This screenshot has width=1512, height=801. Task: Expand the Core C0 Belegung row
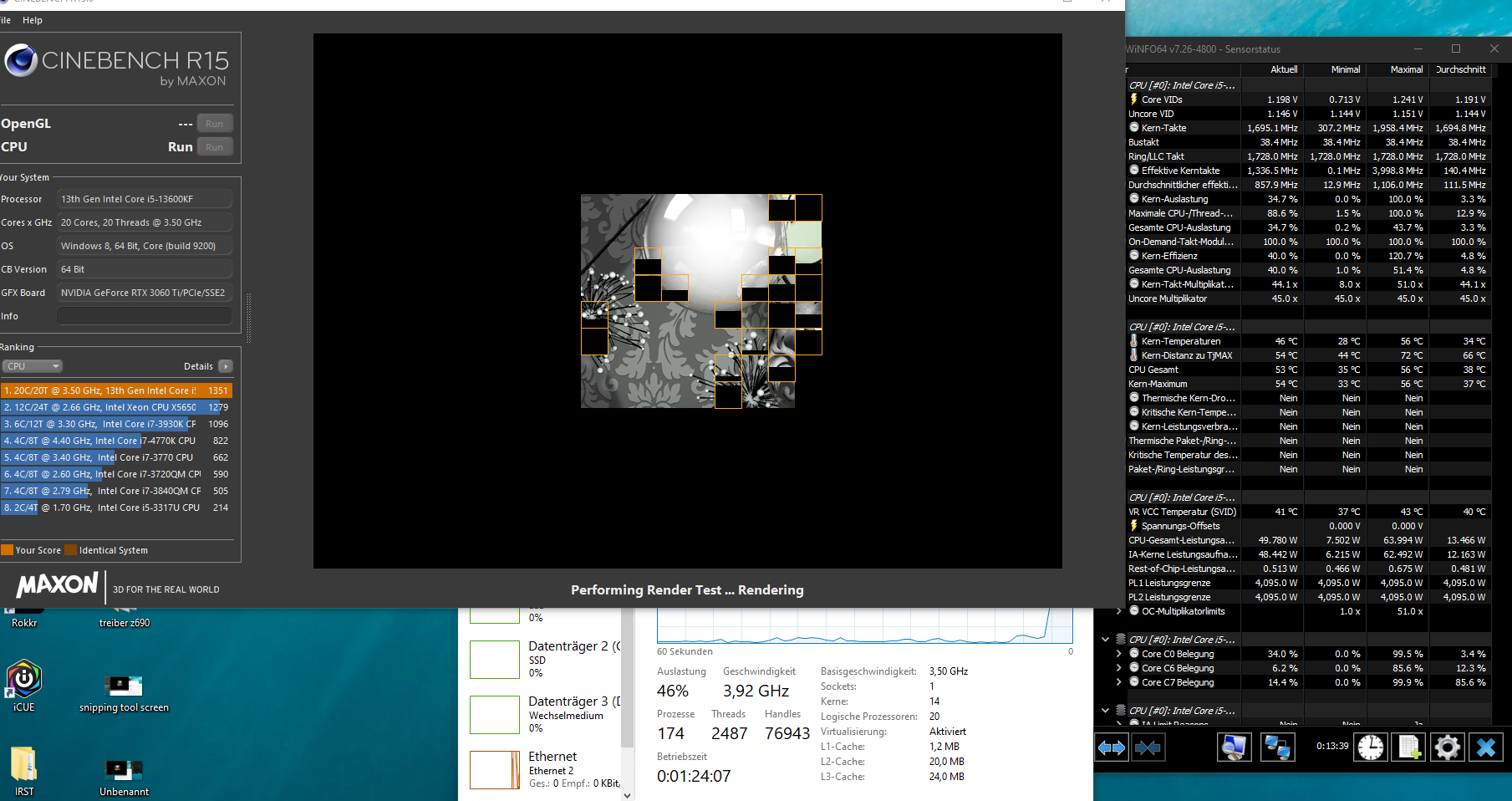pyautogui.click(x=1119, y=654)
